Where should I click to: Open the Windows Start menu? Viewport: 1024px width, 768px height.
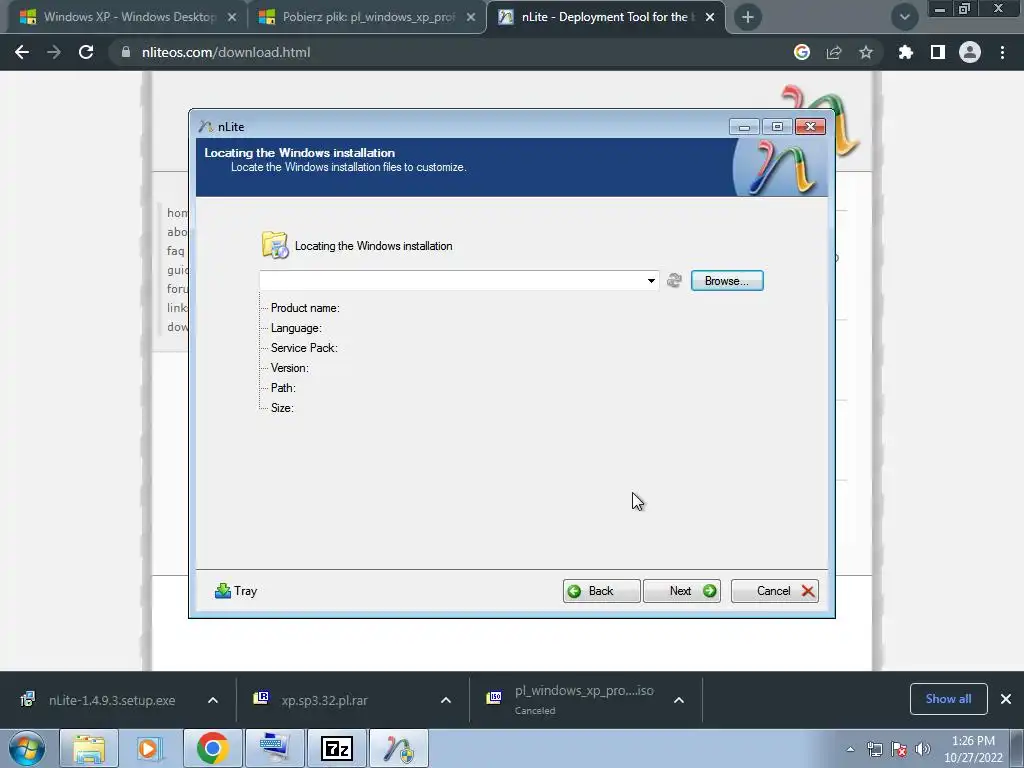[x=27, y=748]
